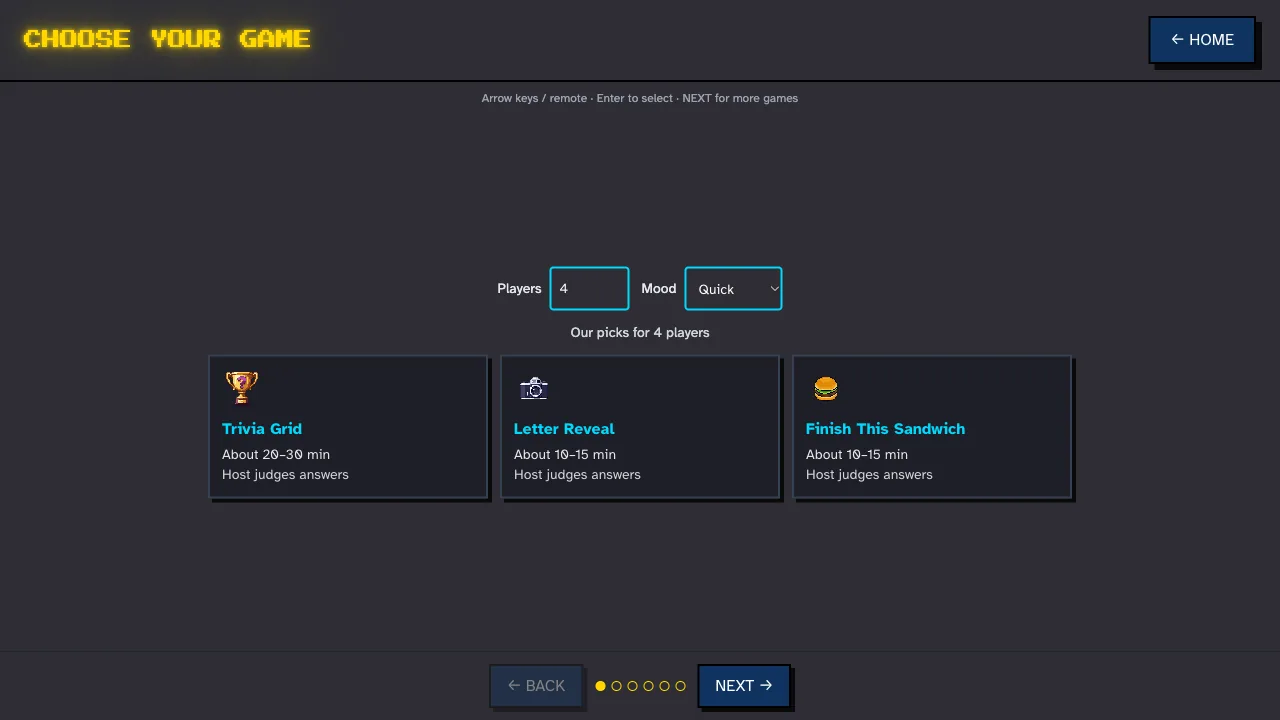Click the 'Players' label
Viewport: 1280px width, 720px height.
pos(519,288)
